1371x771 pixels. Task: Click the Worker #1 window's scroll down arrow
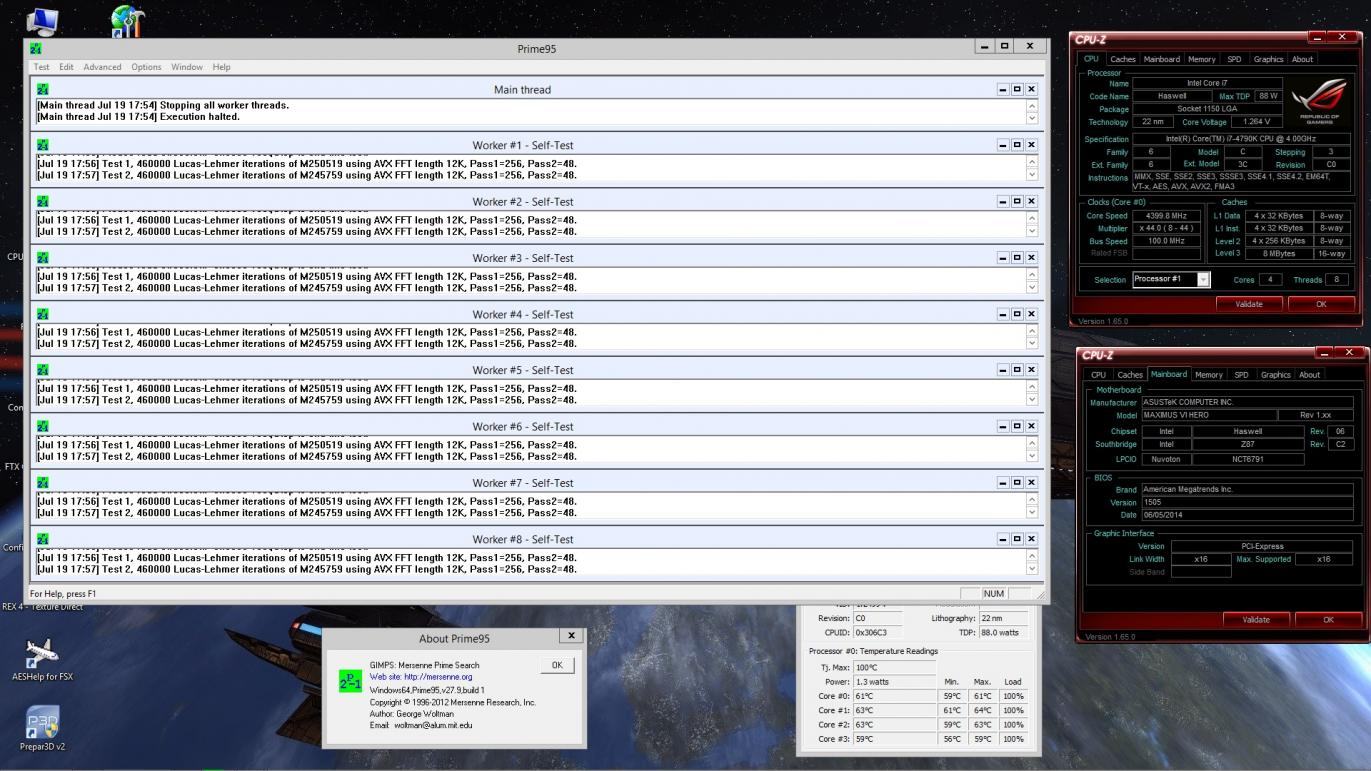tap(1032, 175)
